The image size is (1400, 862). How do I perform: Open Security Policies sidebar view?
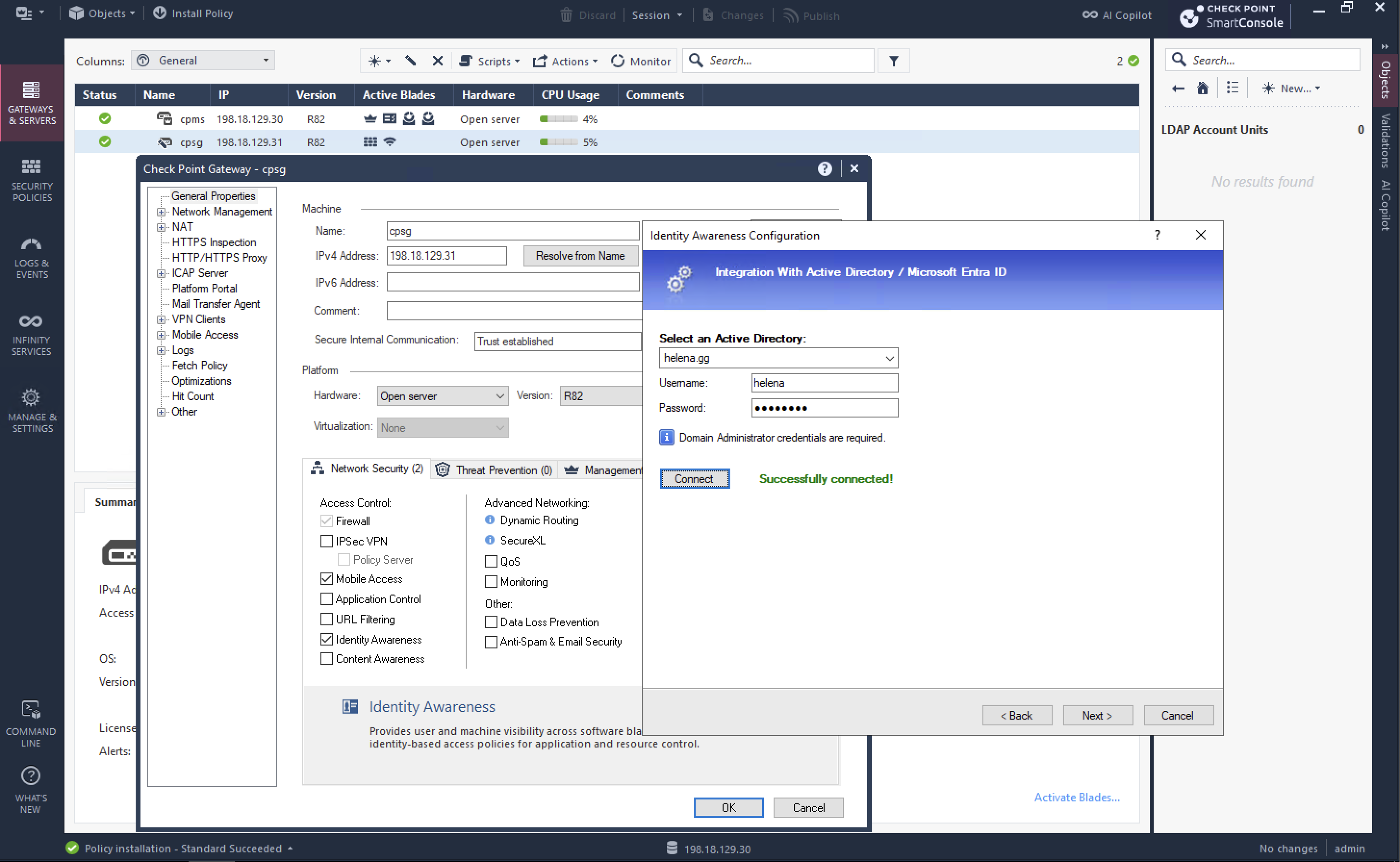(x=32, y=179)
